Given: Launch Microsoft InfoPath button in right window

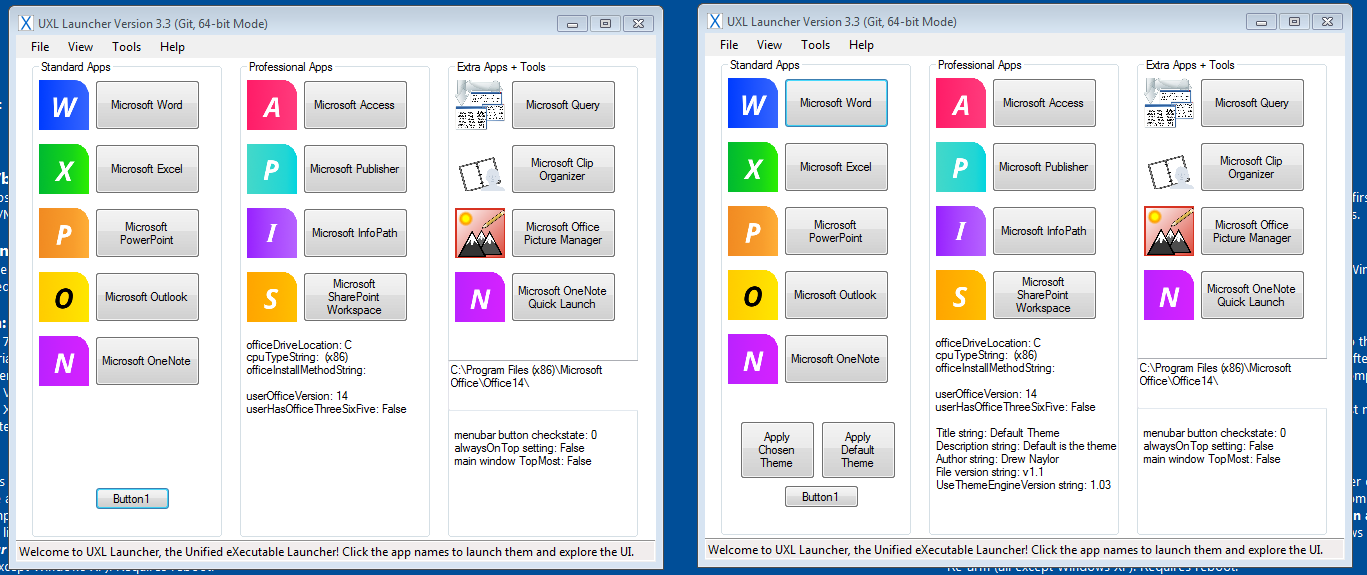Looking at the screenshot, I should [x=1044, y=231].
